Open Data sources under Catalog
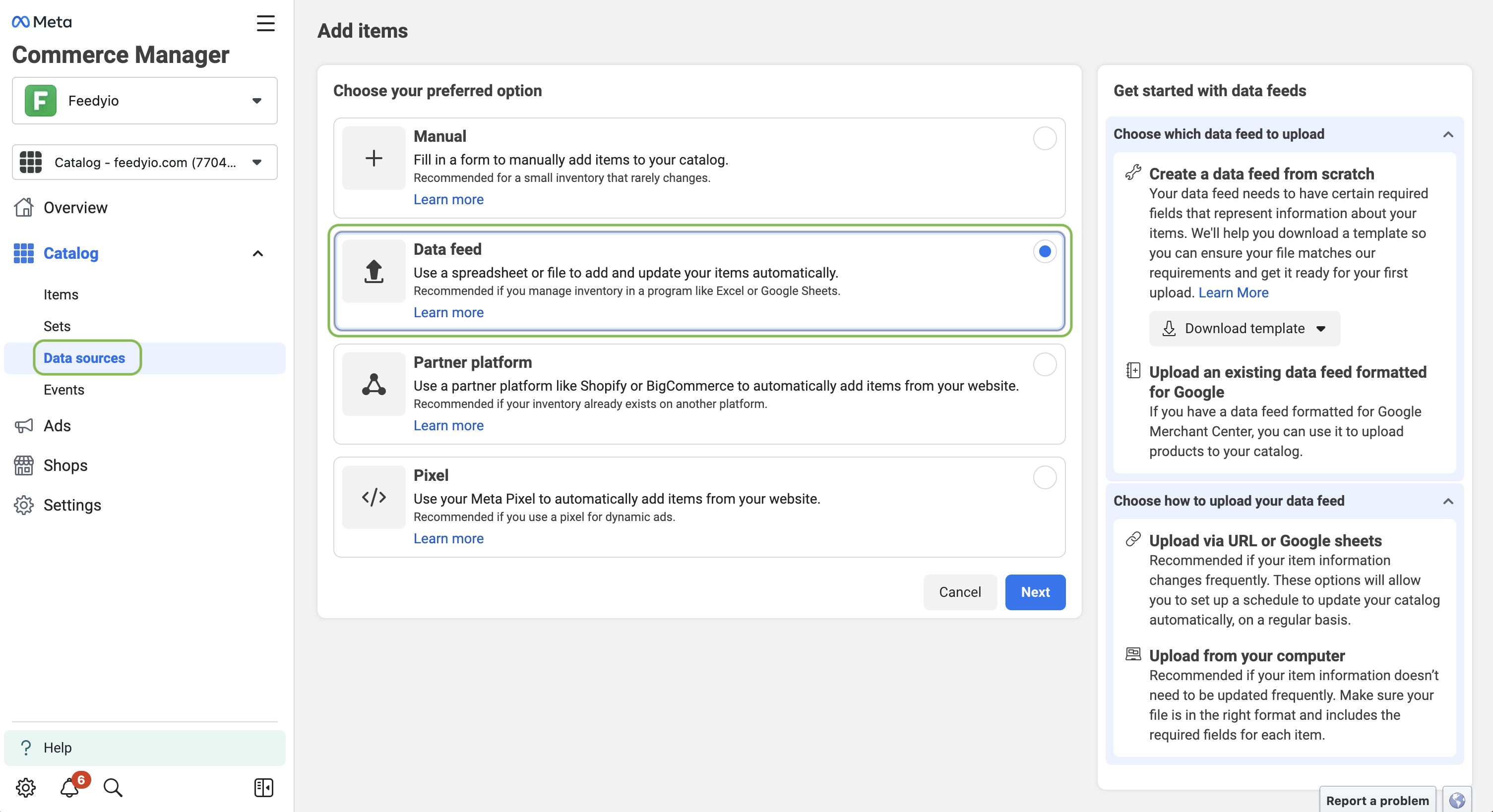Viewport: 1493px width, 812px height. pyautogui.click(x=84, y=358)
